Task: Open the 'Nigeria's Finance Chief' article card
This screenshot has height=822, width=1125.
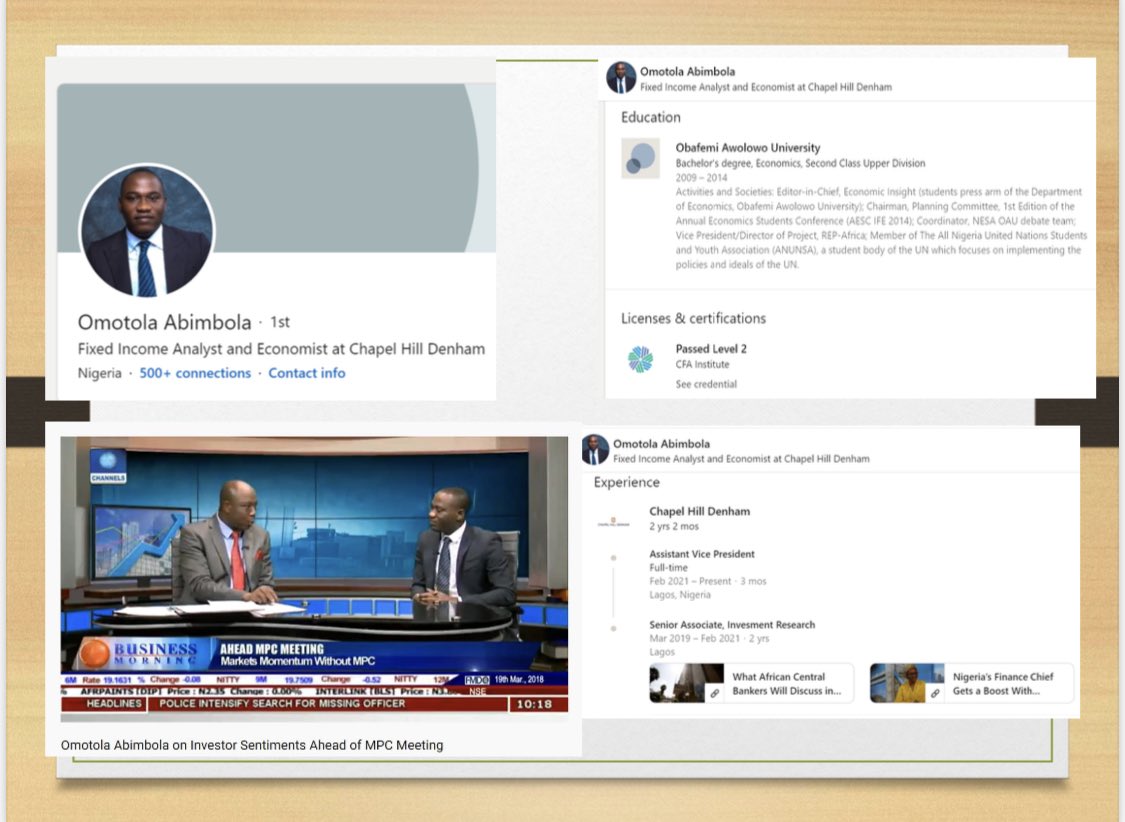Action: click(971, 683)
